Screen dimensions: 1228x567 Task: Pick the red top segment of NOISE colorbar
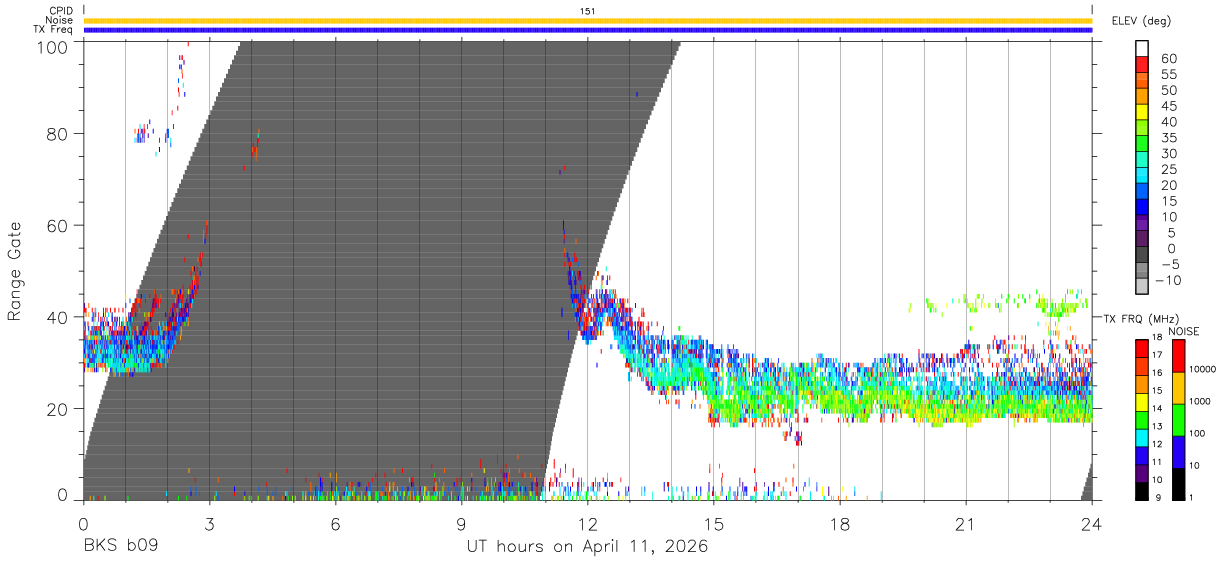pos(1180,356)
